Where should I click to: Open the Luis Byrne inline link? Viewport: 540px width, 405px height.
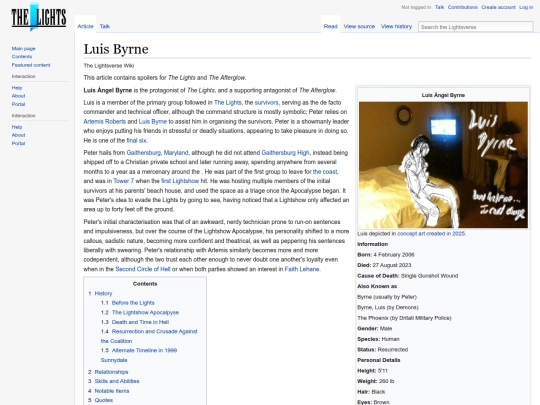153,122
